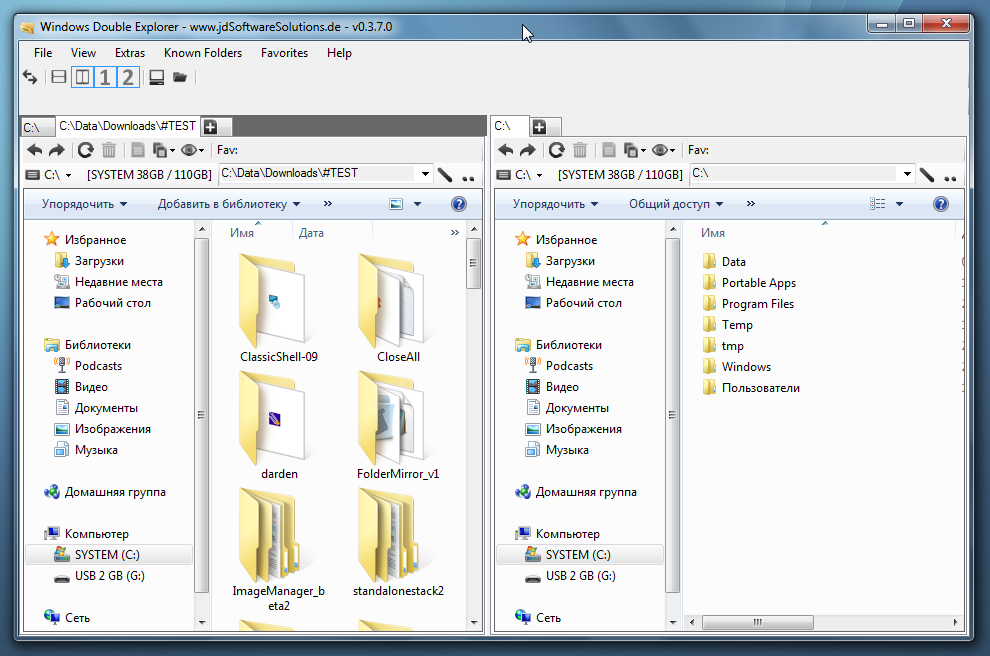The height and width of the screenshot is (656, 990).
Task: Select Program Files folder in right pane
Action: tap(748, 304)
